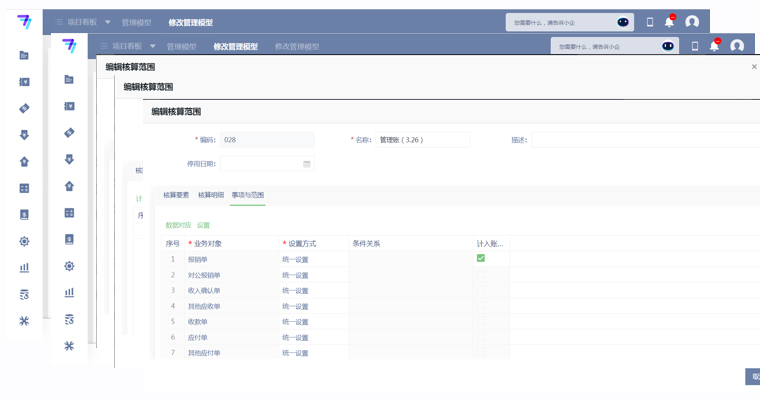Open gear settings icon in the inner sidebar
760x400 pixels.
click(x=69, y=266)
